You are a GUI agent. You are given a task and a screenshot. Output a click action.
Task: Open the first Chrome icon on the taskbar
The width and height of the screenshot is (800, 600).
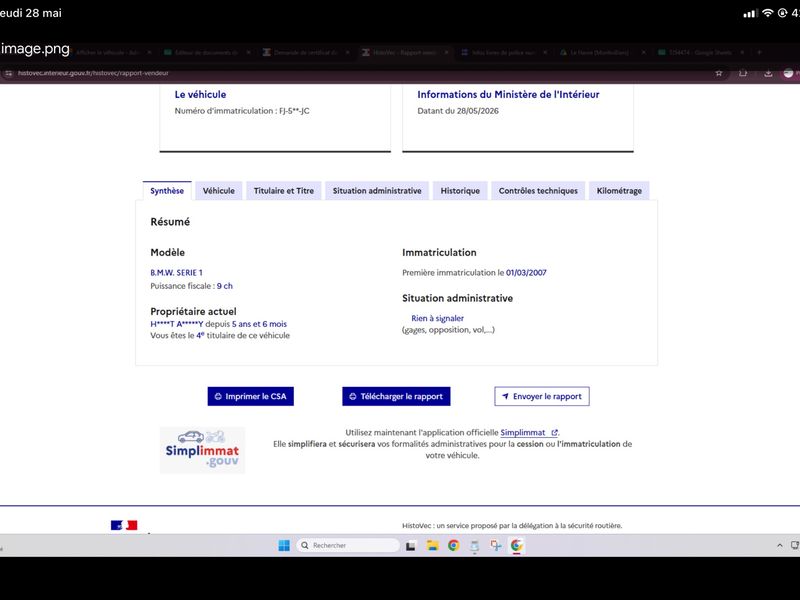(x=453, y=545)
